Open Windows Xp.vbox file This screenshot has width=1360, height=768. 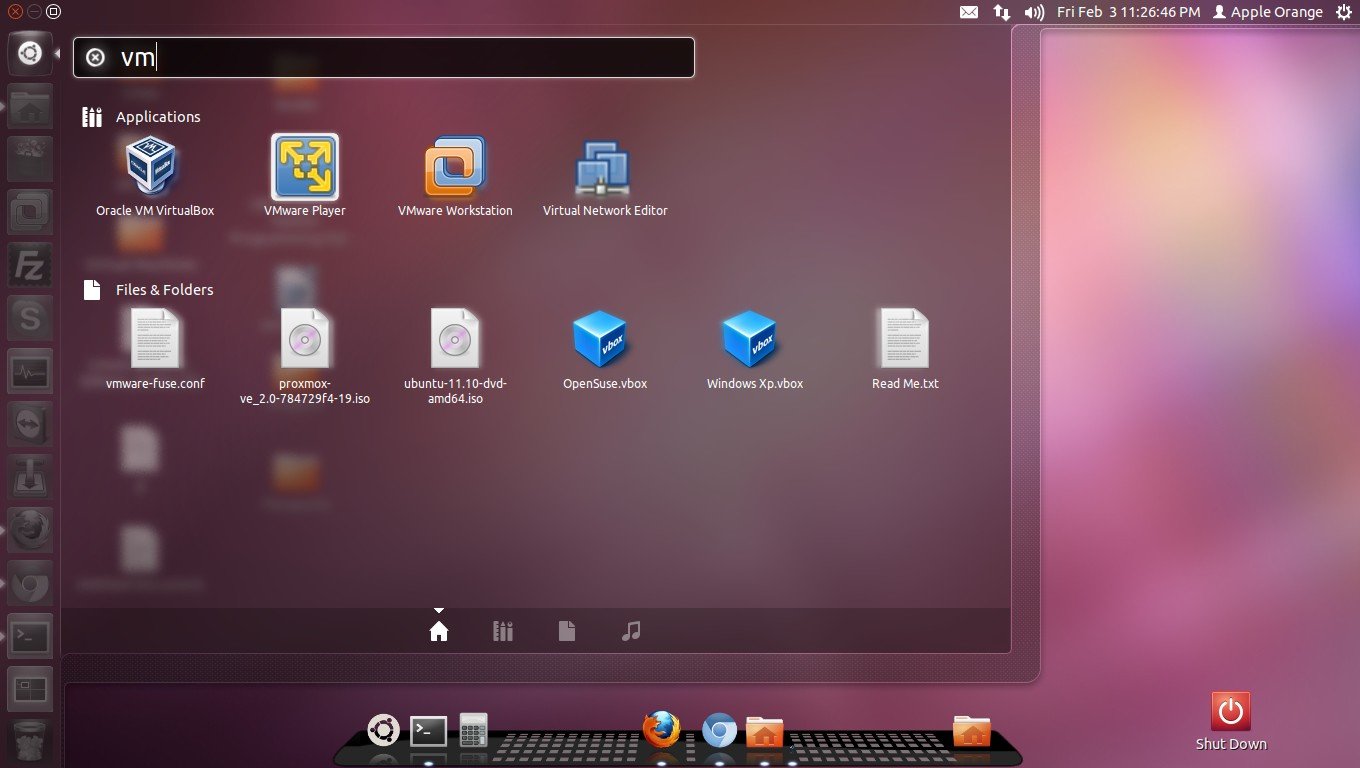(755, 349)
